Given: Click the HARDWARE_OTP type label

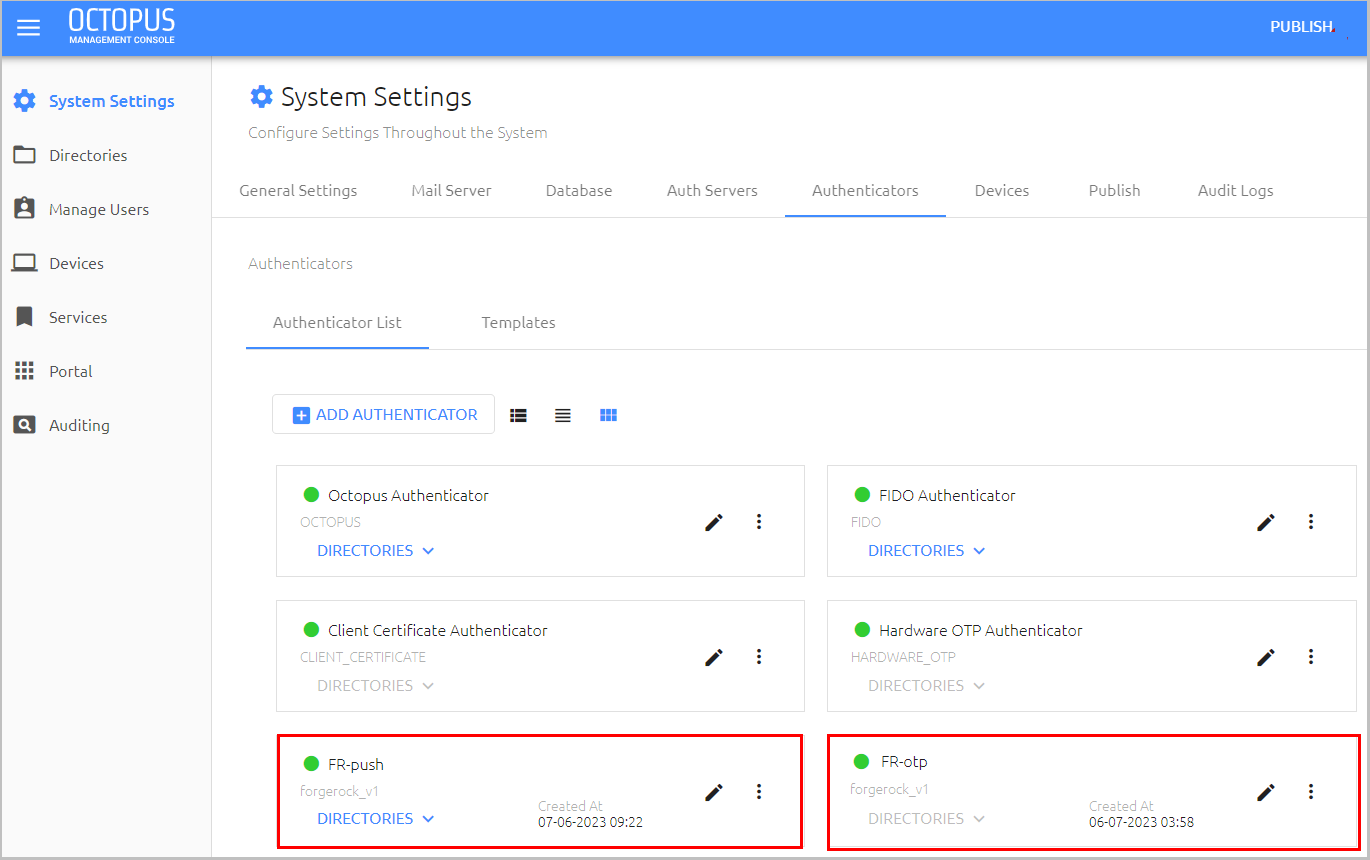Looking at the screenshot, I should coord(903,657).
